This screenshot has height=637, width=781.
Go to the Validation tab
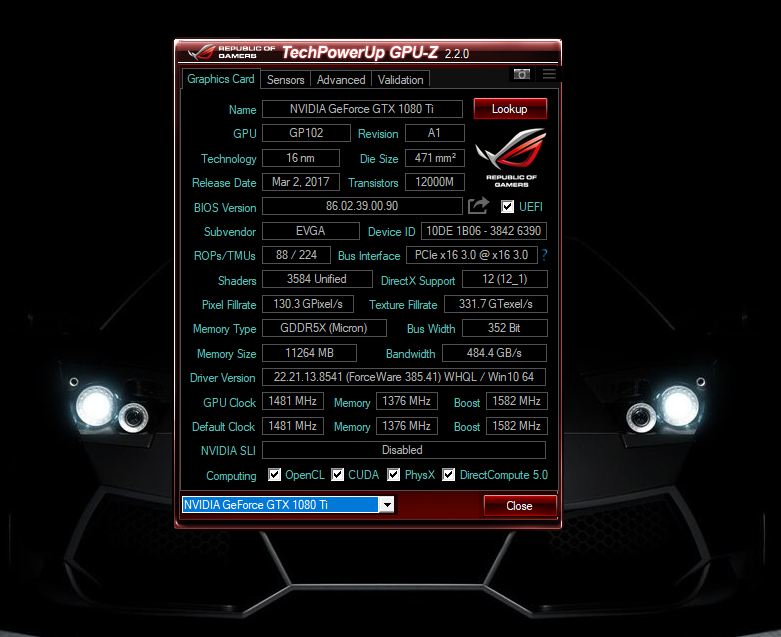400,80
